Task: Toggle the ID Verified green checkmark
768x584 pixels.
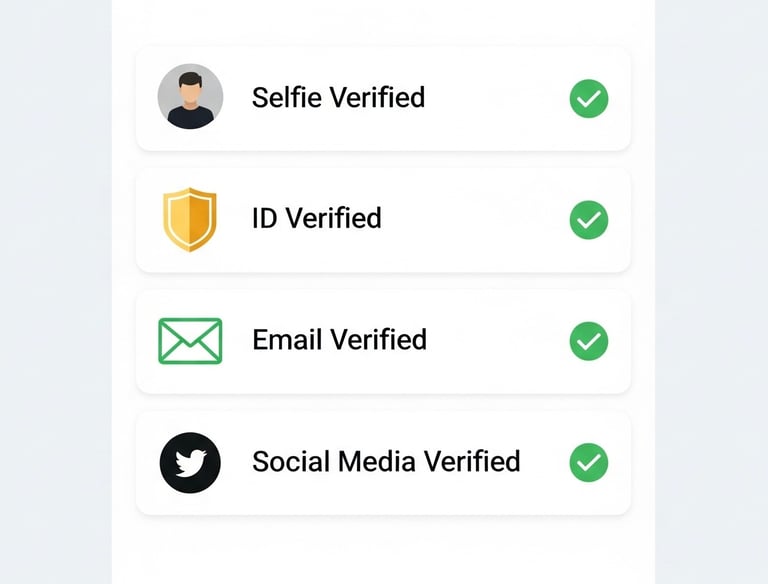Action: pos(589,220)
